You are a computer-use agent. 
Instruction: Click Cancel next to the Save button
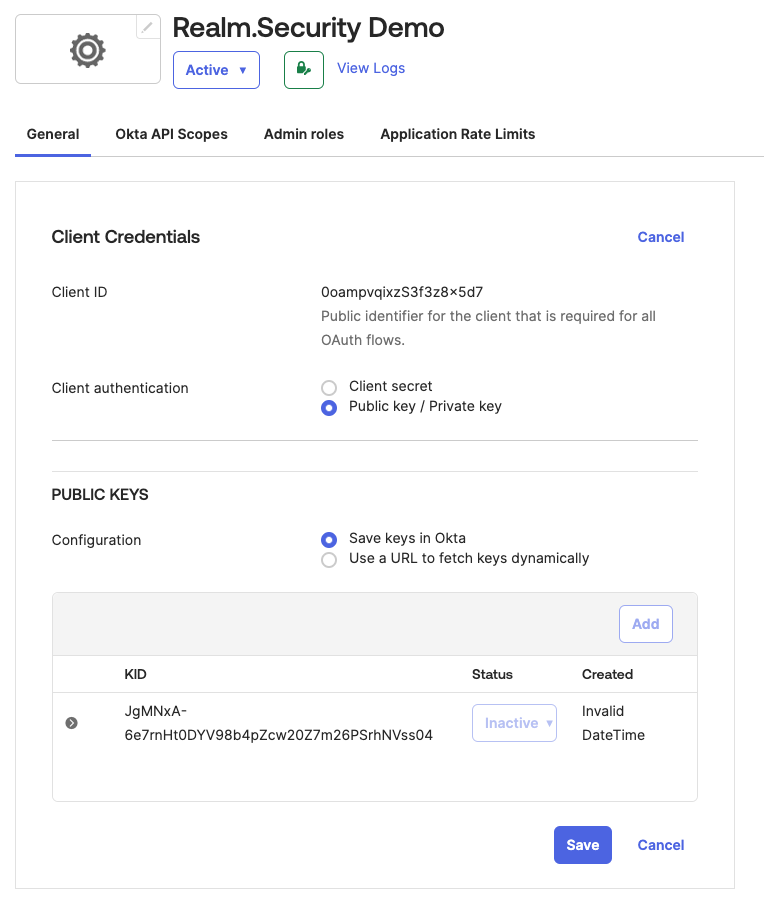point(660,844)
